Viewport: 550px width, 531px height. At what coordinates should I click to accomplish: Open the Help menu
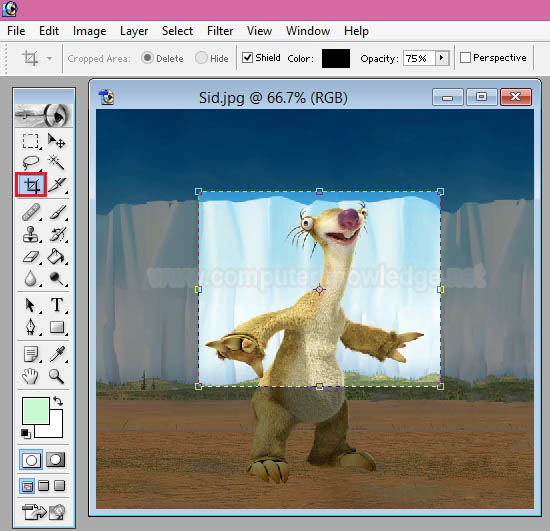tap(356, 31)
